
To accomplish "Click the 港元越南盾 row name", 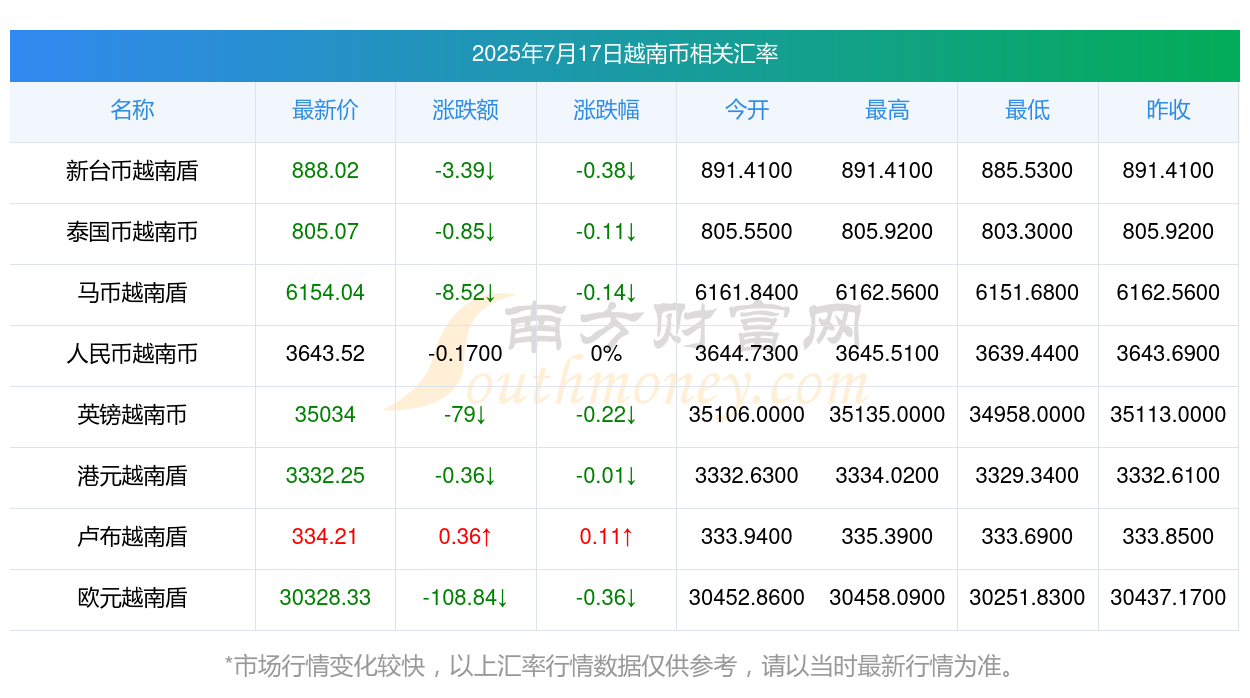I will point(132,476).
